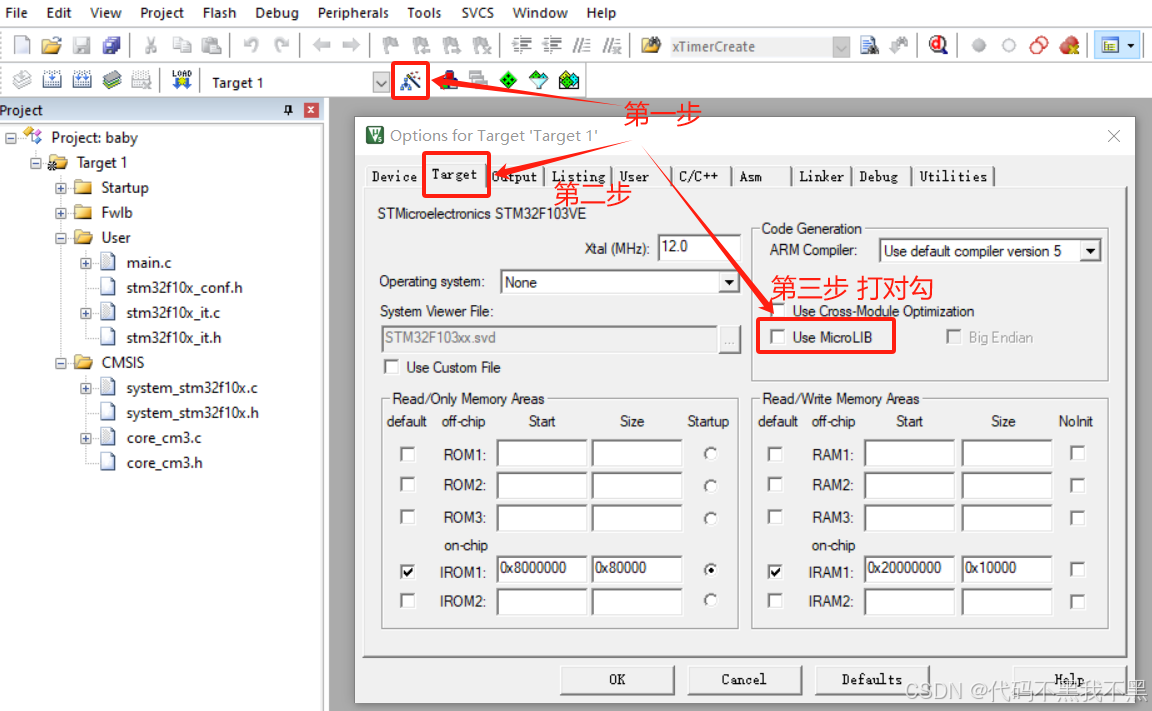
Task: Insert a bookmark with first bookmark icon
Action: [x=390, y=46]
